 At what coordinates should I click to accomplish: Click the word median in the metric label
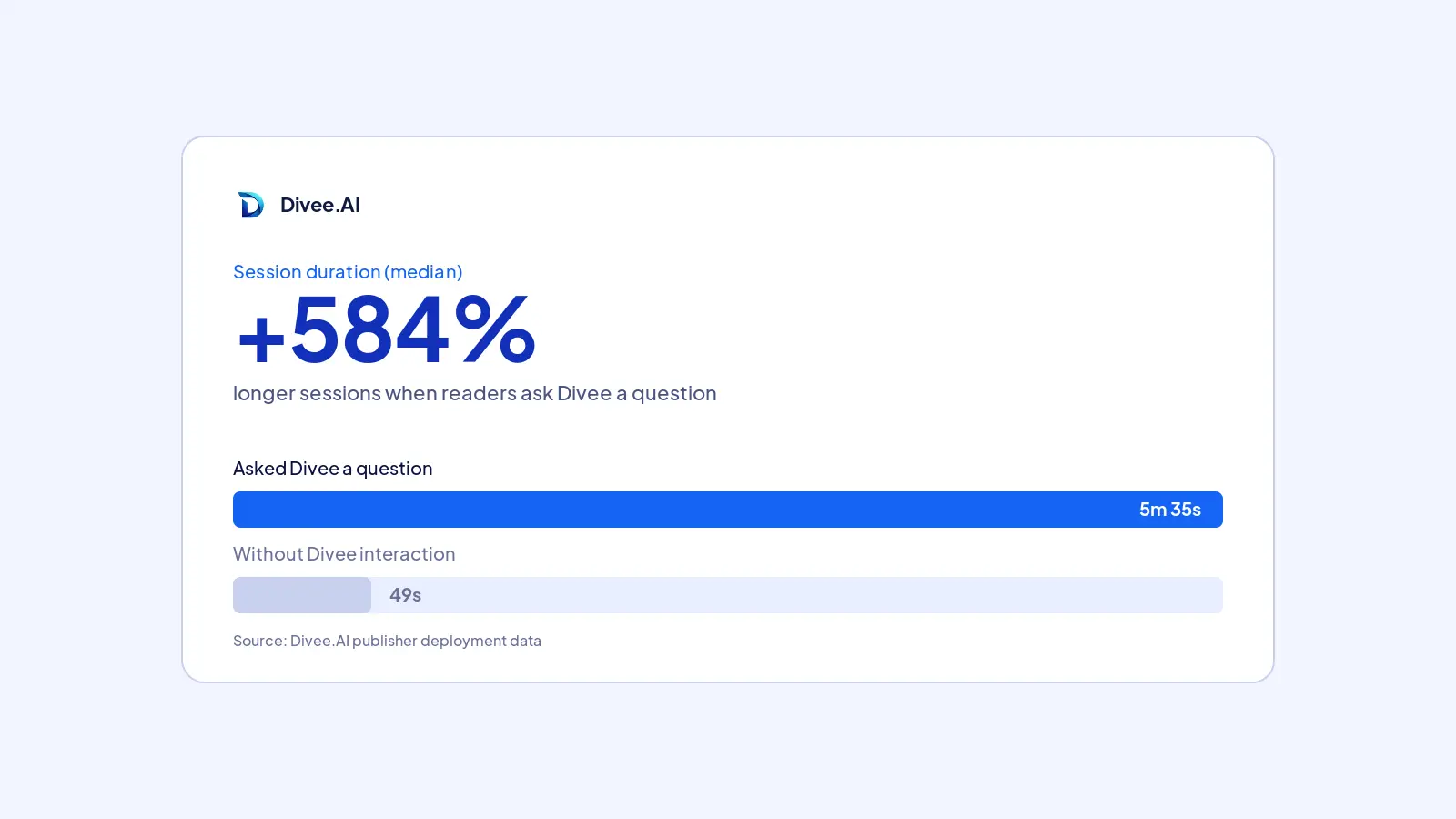(x=423, y=272)
